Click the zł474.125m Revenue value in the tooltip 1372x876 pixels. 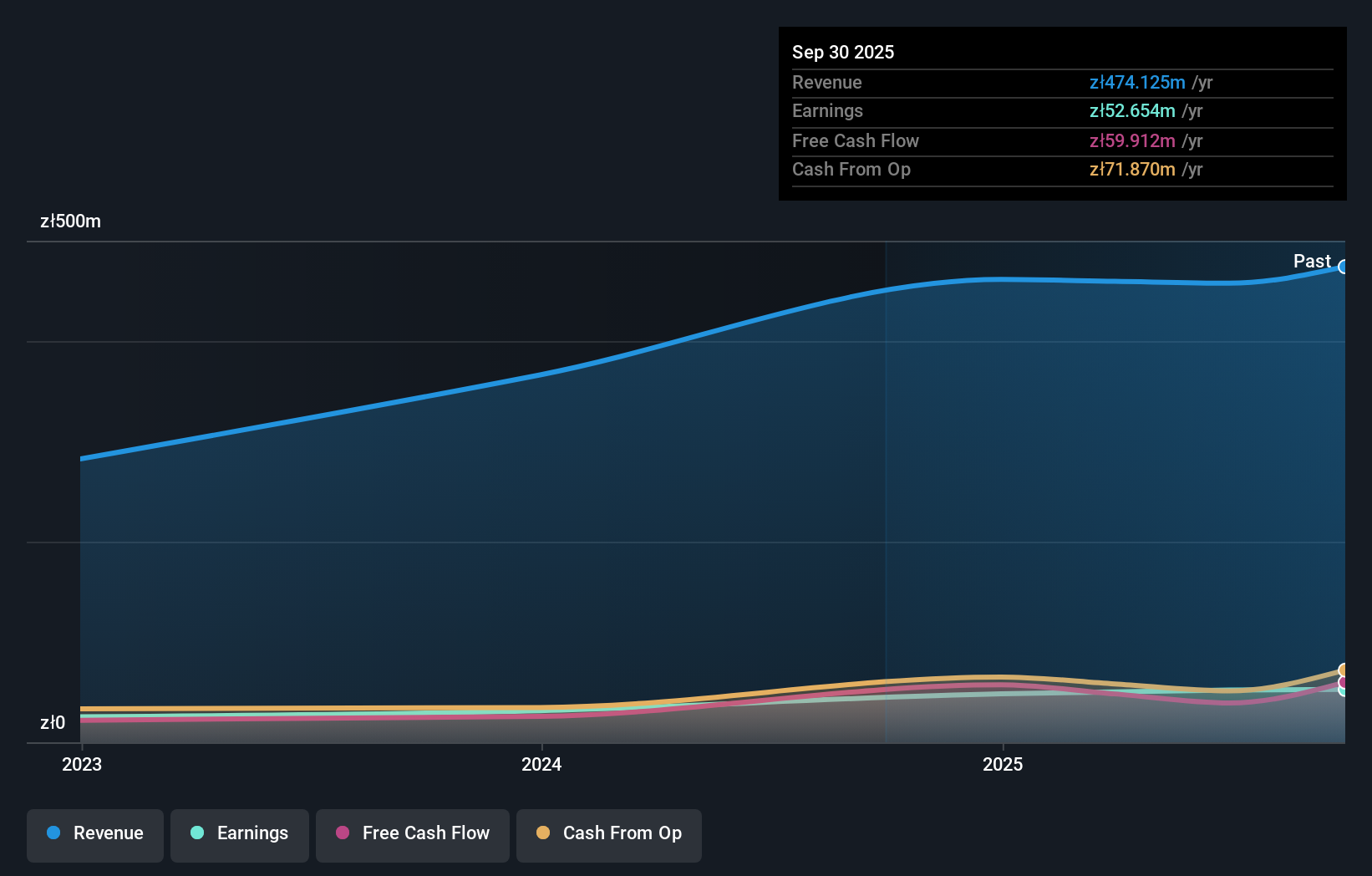[1137, 82]
